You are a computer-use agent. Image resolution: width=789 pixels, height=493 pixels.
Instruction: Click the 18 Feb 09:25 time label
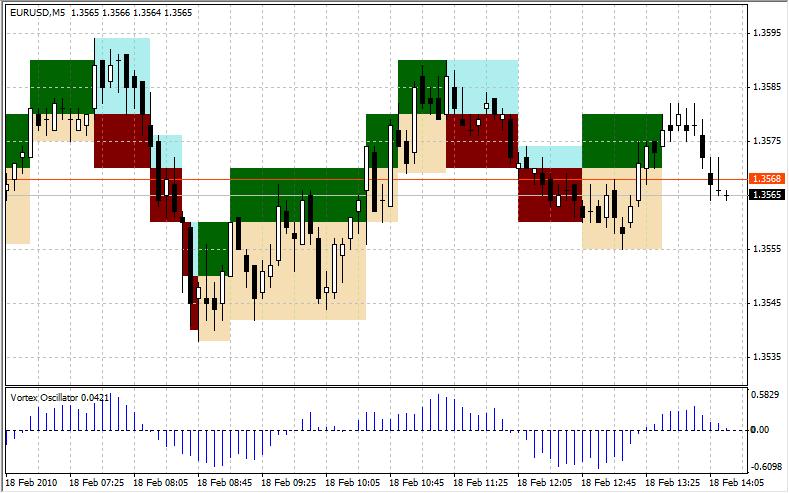pyautogui.click(x=289, y=483)
